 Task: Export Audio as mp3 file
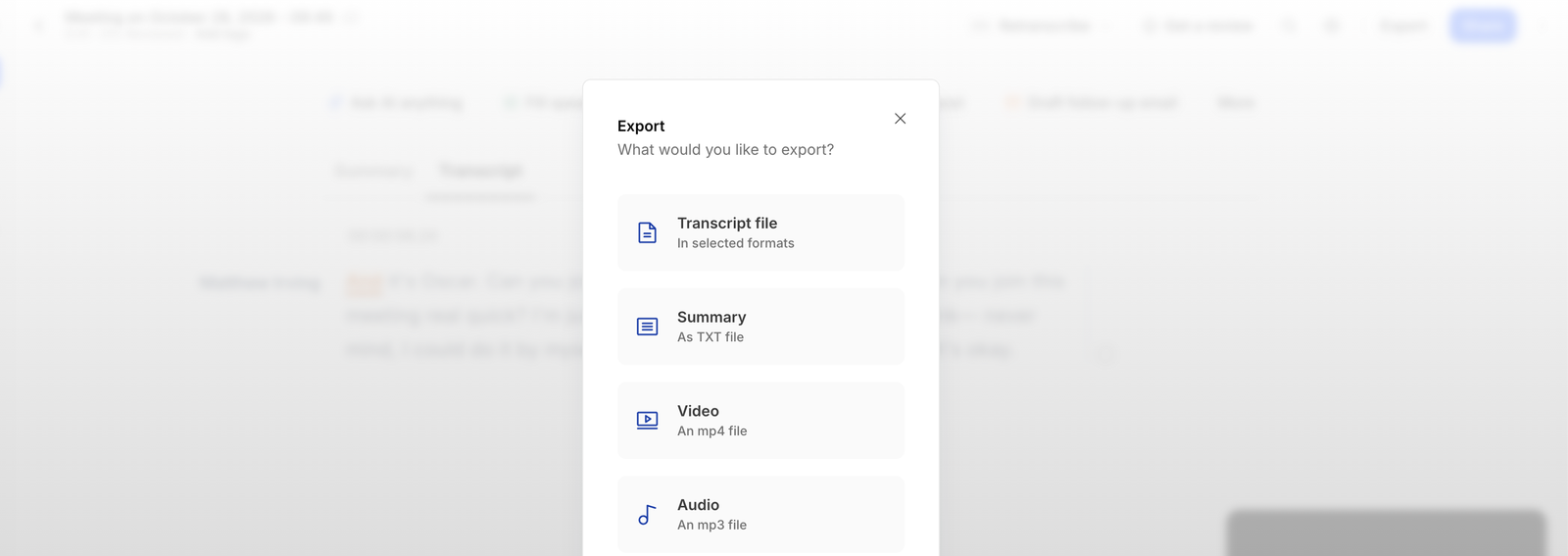click(760, 515)
